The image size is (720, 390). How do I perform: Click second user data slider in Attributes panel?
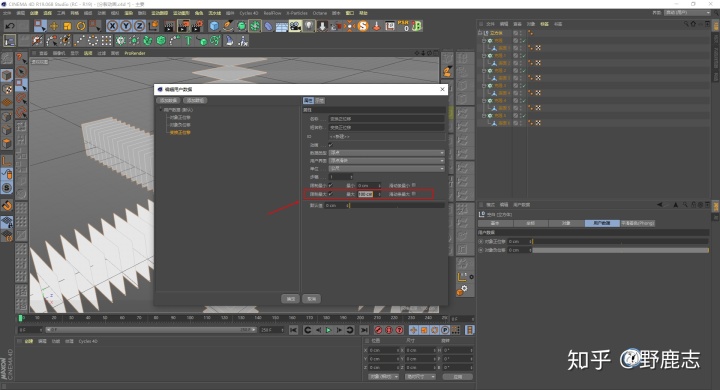pos(620,250)
